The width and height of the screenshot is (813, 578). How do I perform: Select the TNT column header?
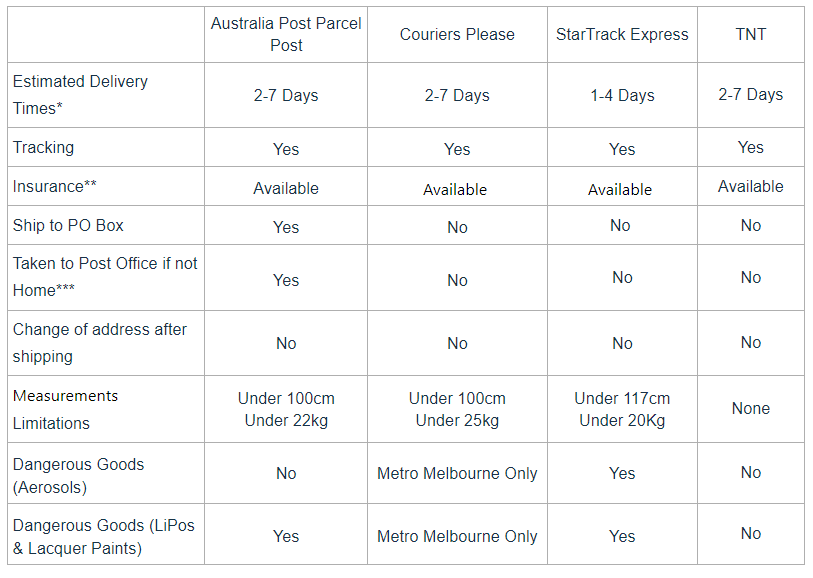pyautogui.click(x=750, y=34)
